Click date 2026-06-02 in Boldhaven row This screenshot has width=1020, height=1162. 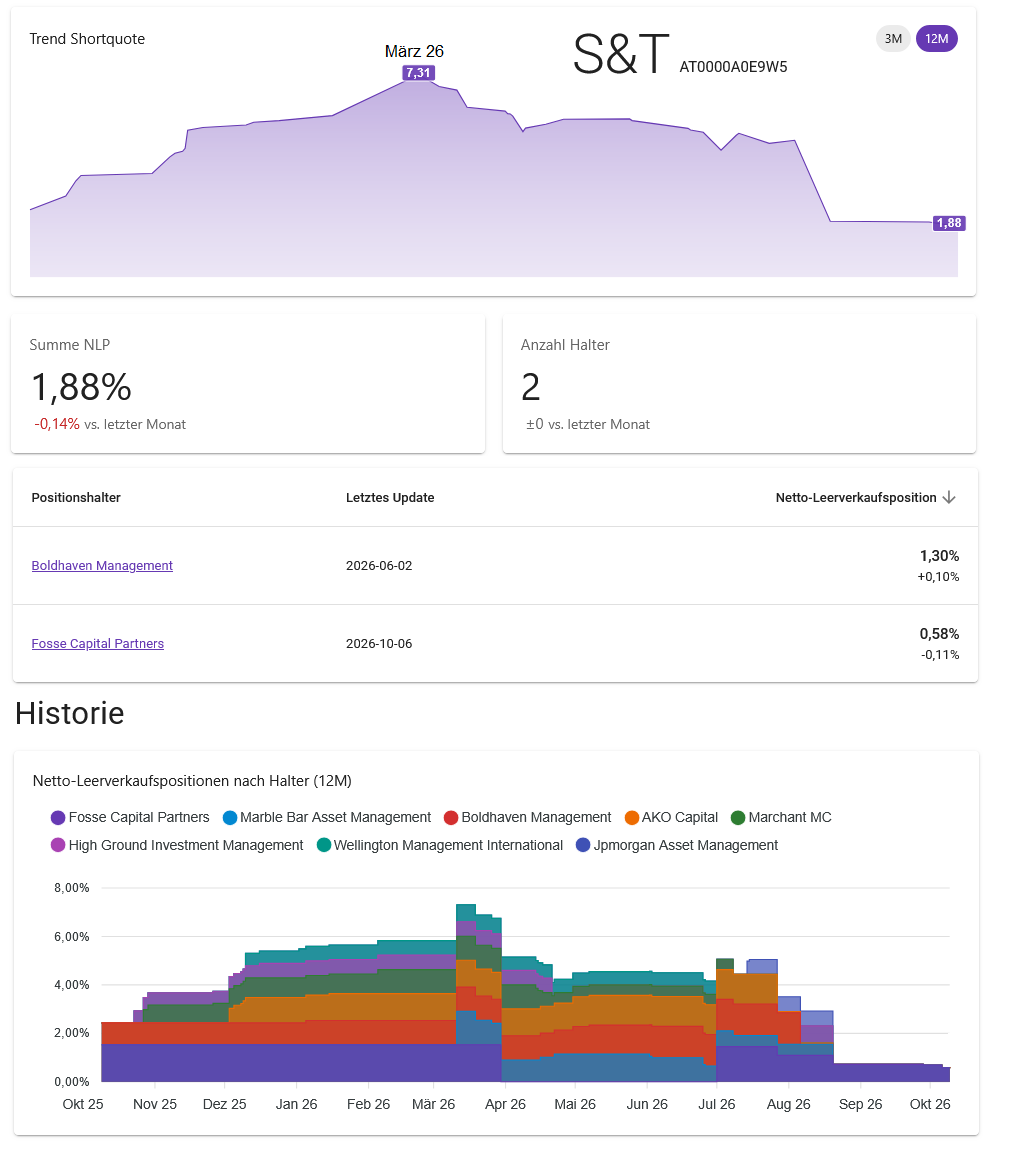[379, 565]
